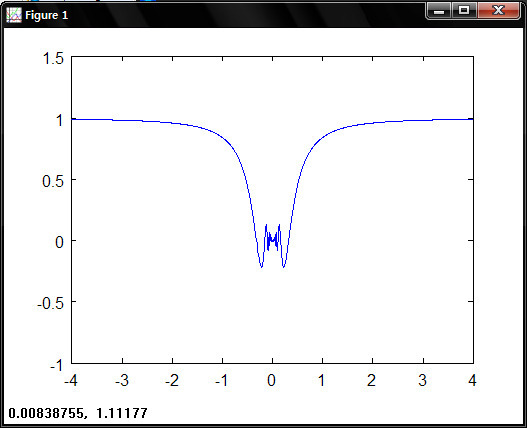
Task: Minimize the Figure 1 window
Action: click(x=439, y=11)
